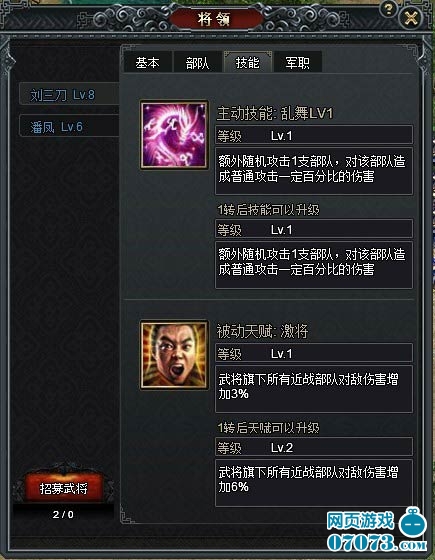Select general 刘三刀 Lv.8 from list
Viewport: 435px width, 560px height.
(x=69, y=94)
